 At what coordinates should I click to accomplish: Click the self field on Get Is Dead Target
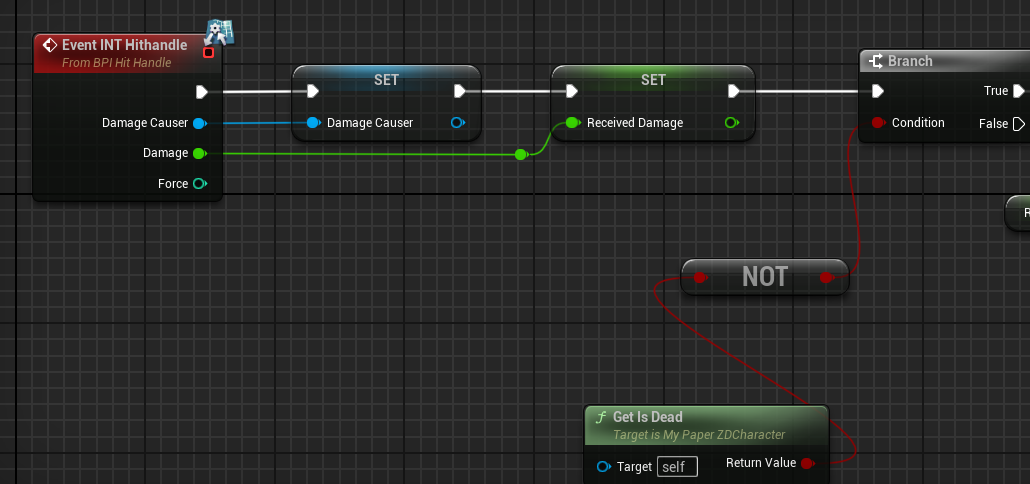pyautogui.click(x=677, y=467)
